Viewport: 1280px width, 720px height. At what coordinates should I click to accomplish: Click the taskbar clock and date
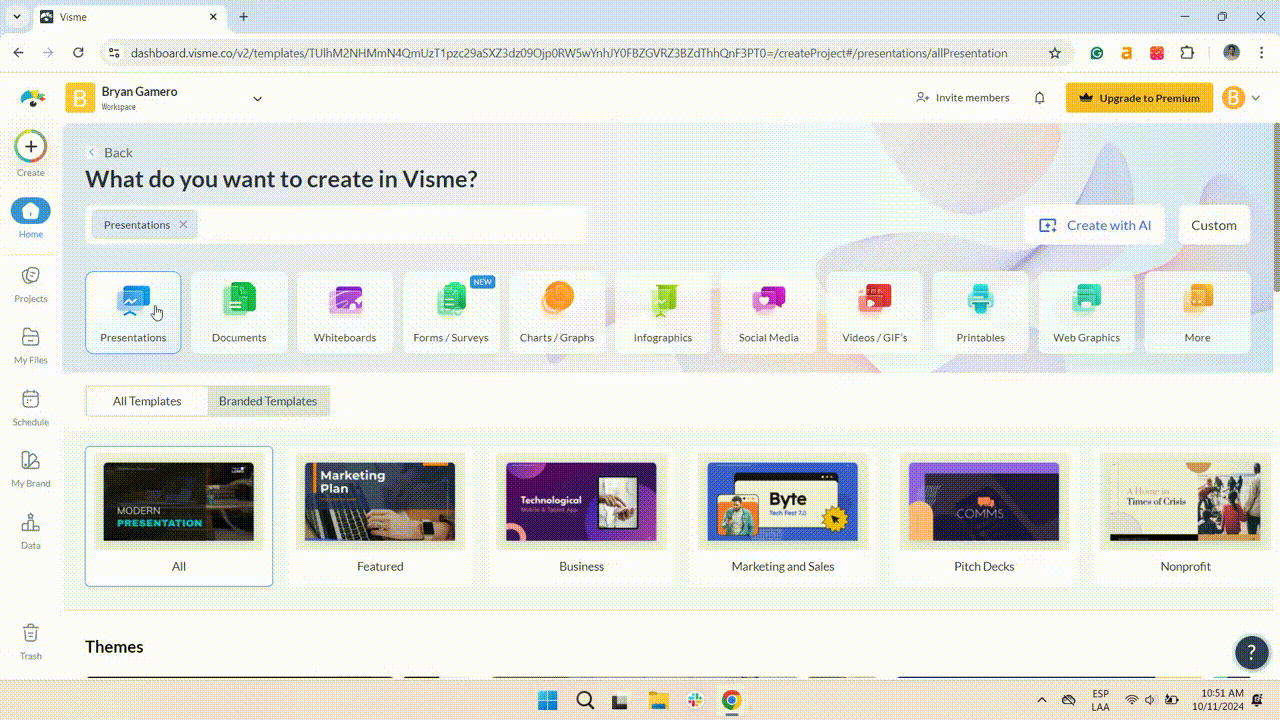(1217, 700)
